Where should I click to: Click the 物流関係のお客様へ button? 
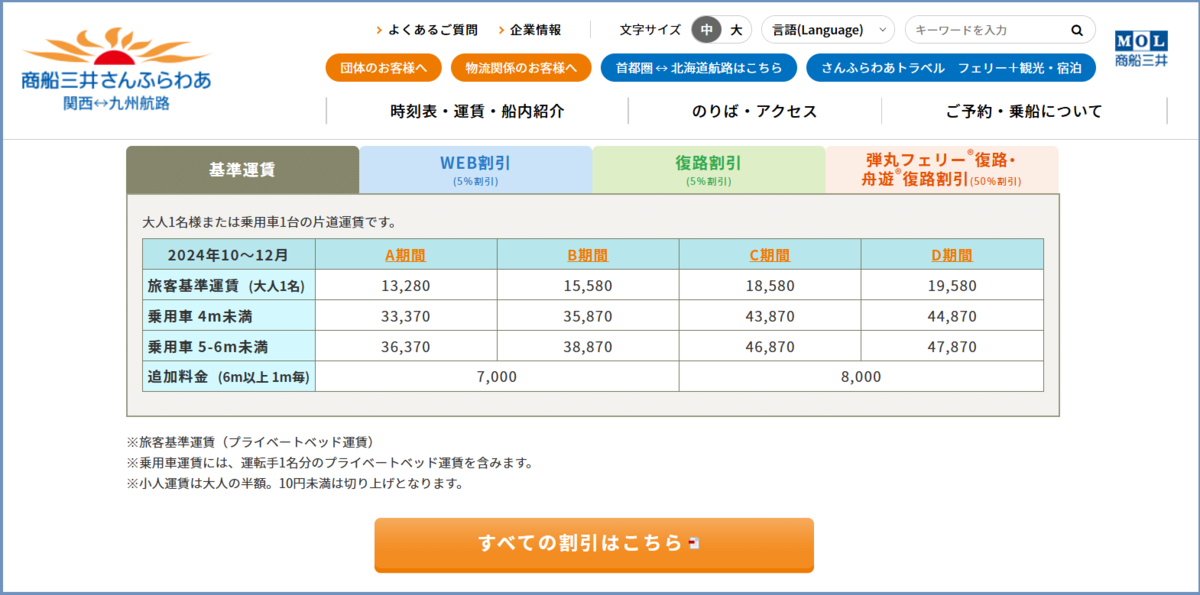click(521, 68)
